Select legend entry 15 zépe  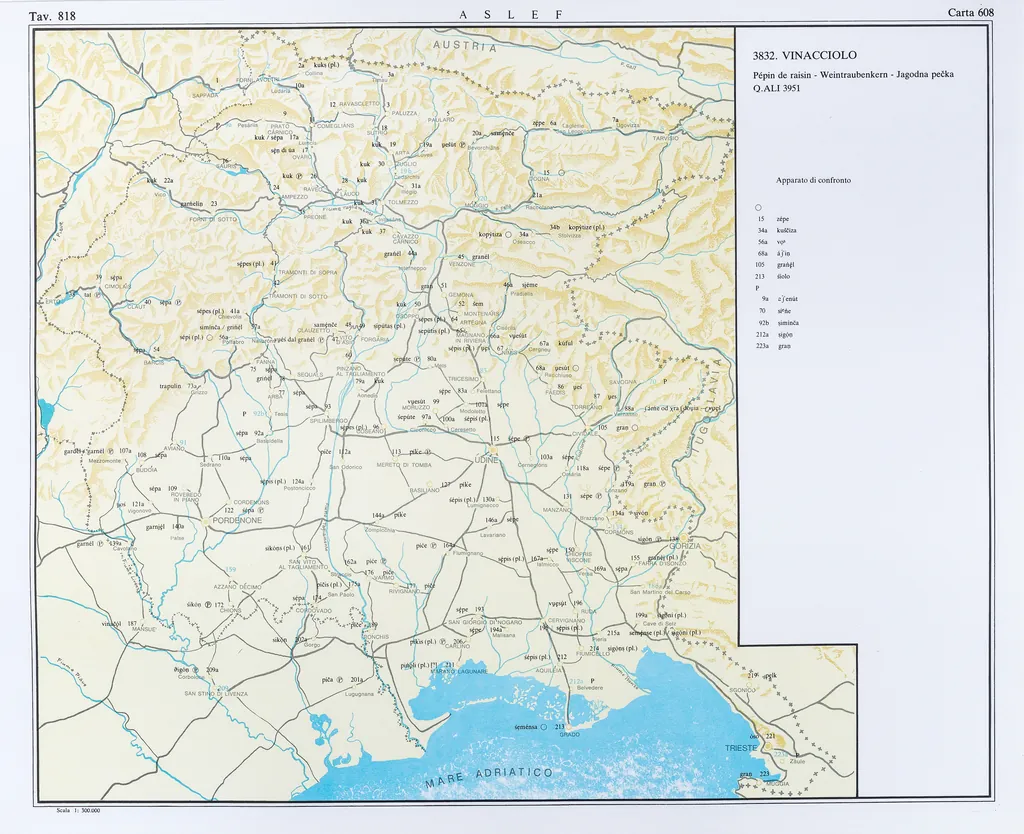776,218
